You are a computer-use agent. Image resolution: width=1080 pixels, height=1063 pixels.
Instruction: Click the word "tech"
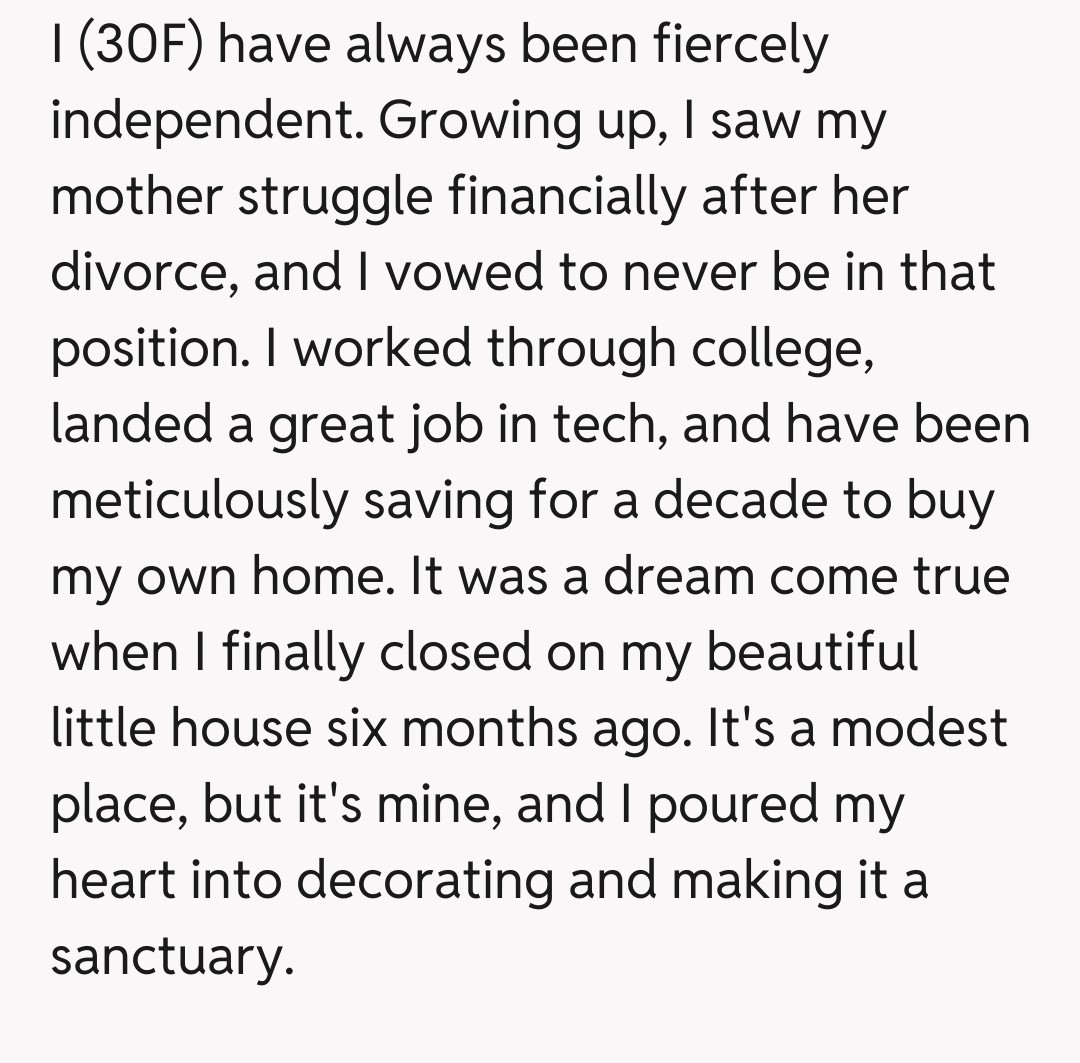pos(611,425)
